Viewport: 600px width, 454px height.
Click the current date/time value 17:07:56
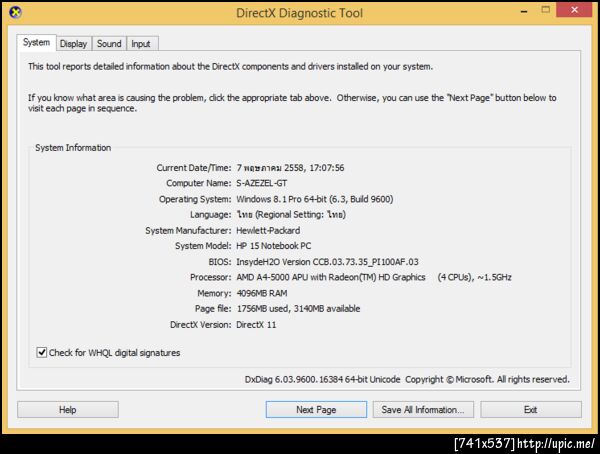tap(290, 168)
